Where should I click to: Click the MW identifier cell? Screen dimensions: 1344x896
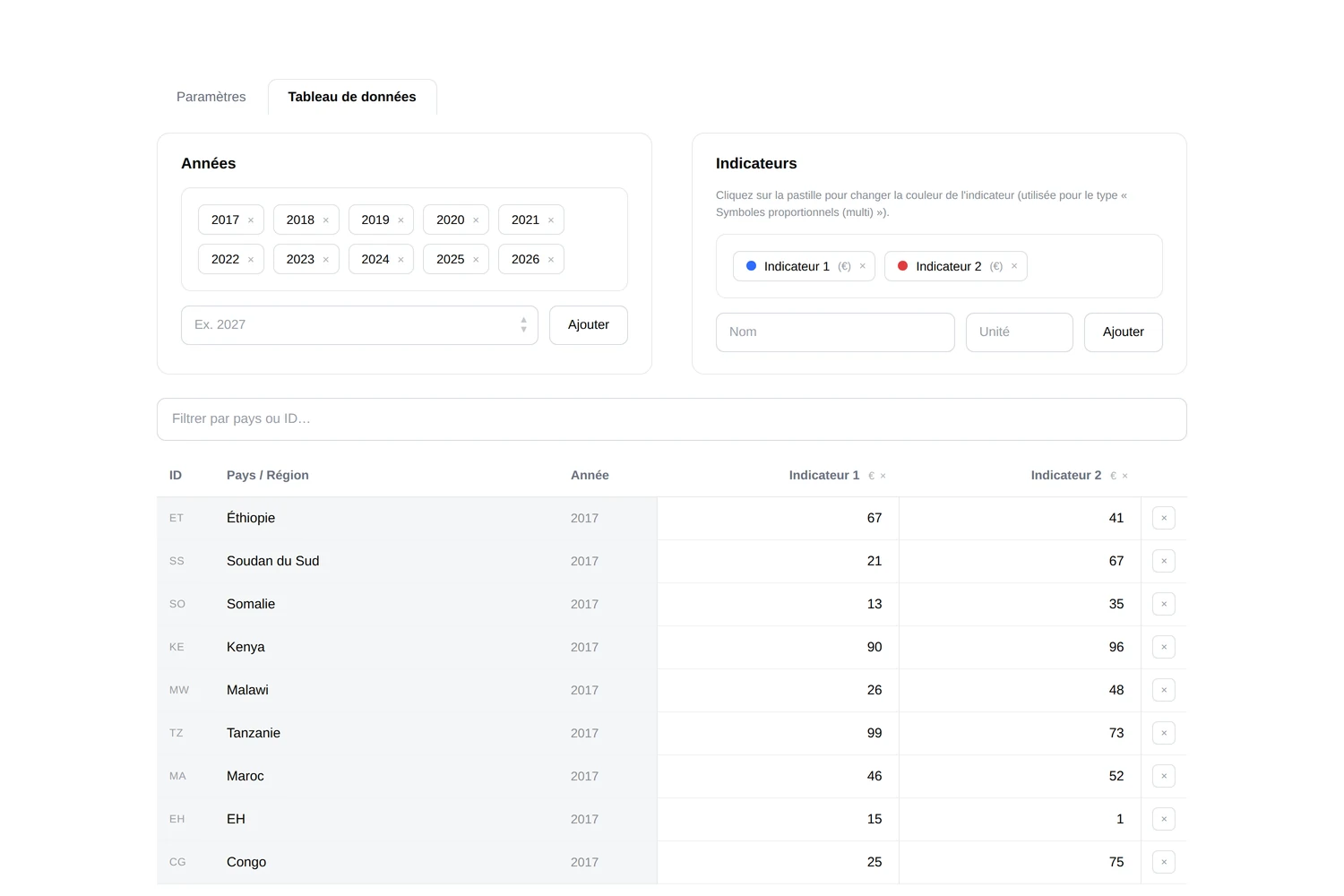click(179, 691)
